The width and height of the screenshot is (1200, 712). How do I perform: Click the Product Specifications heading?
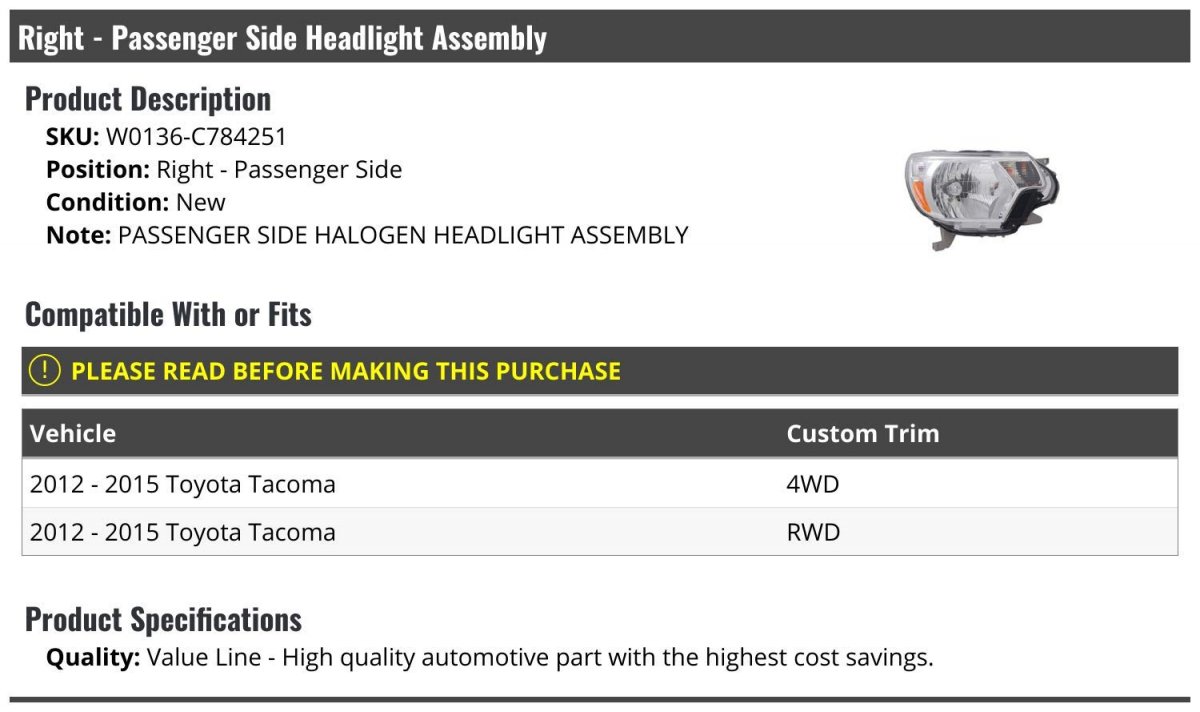point(163,620)
